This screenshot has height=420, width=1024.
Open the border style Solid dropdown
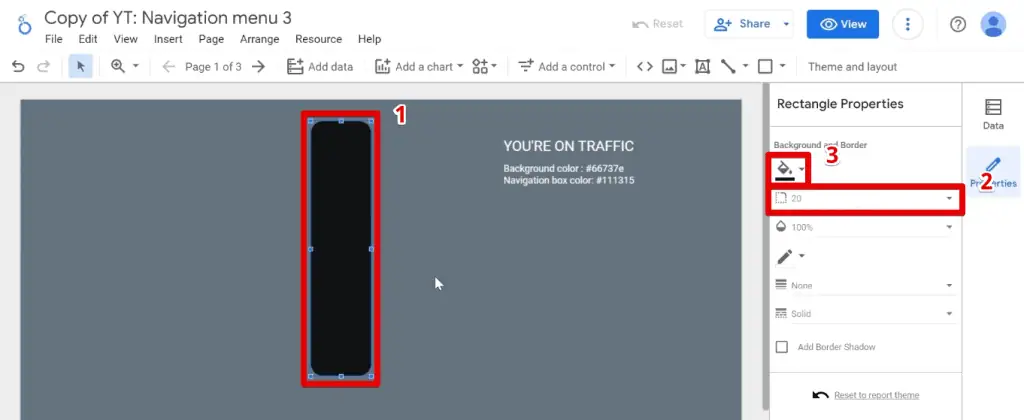click(863, 314)
